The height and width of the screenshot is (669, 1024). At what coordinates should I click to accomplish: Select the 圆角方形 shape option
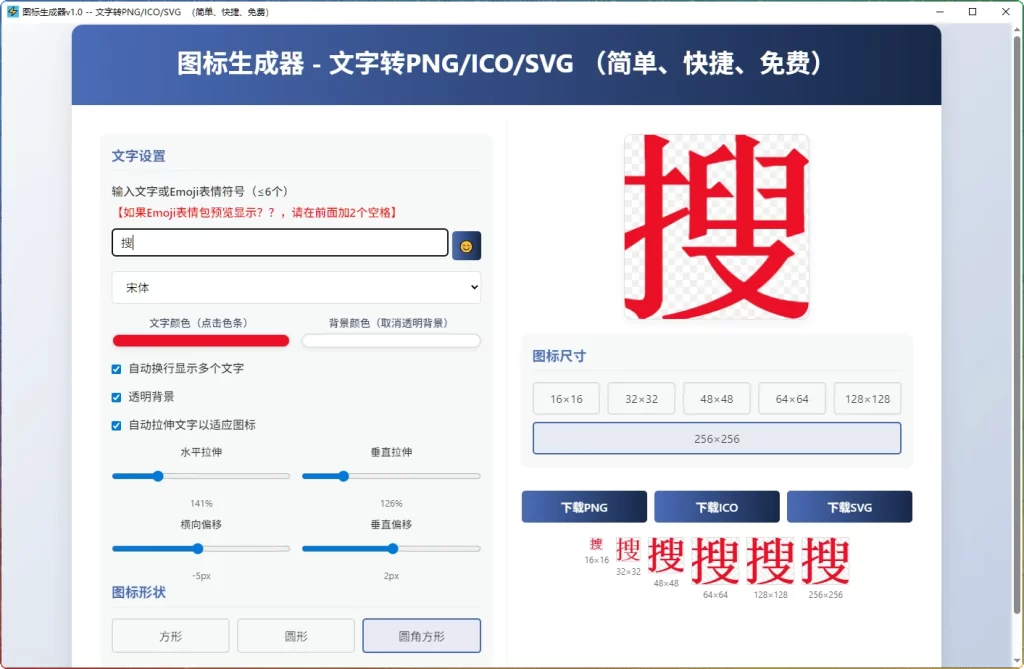coord(421,635)
